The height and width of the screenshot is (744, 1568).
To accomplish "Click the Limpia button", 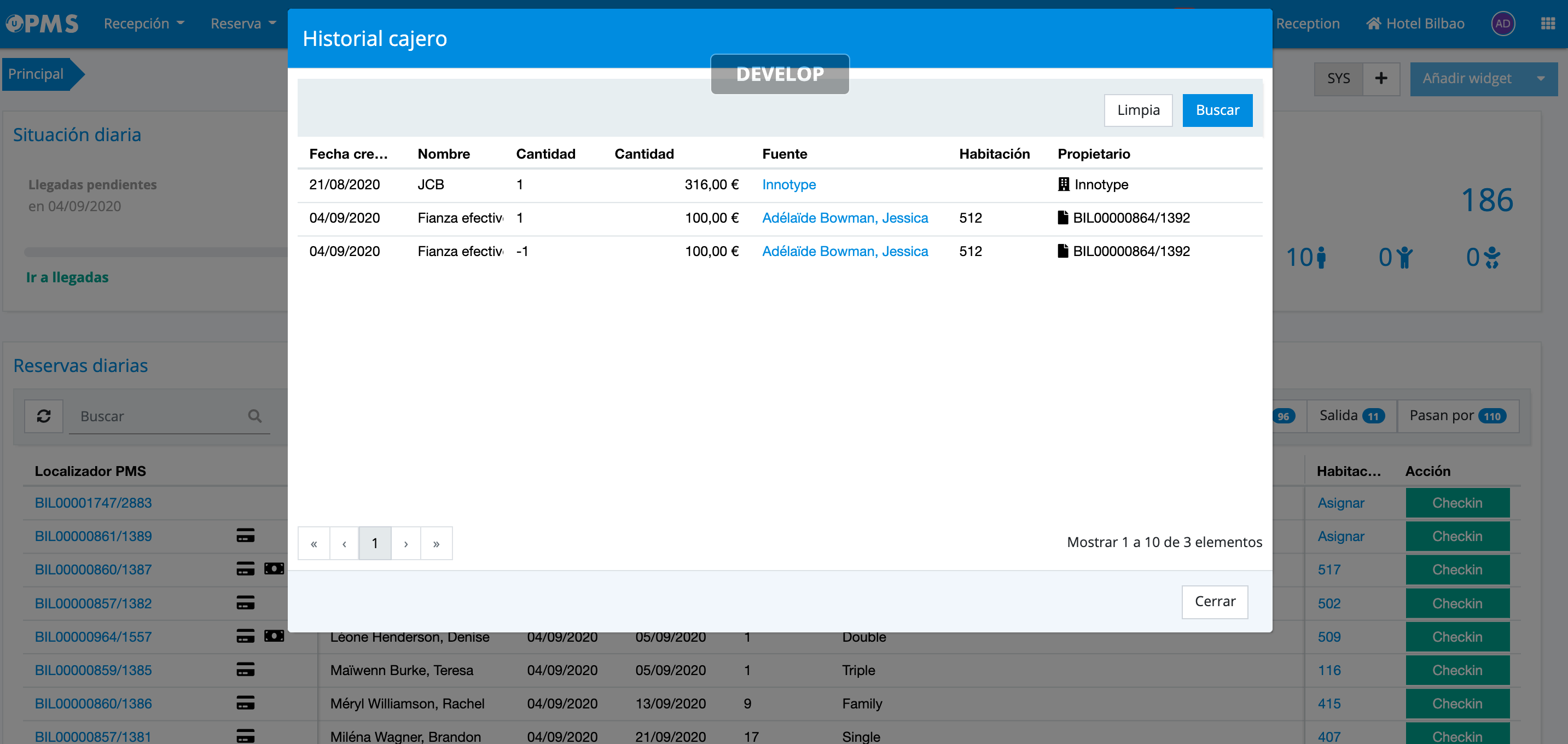I will (1137, 110).
